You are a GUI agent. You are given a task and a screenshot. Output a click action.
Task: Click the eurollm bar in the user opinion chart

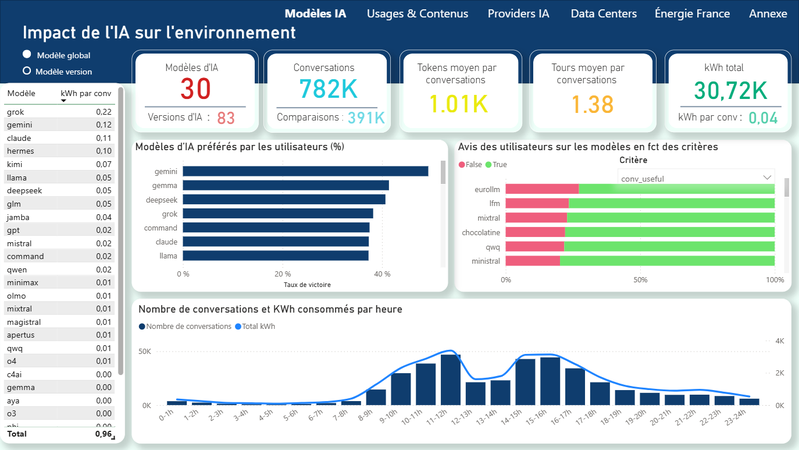click(x=640, y=189)
